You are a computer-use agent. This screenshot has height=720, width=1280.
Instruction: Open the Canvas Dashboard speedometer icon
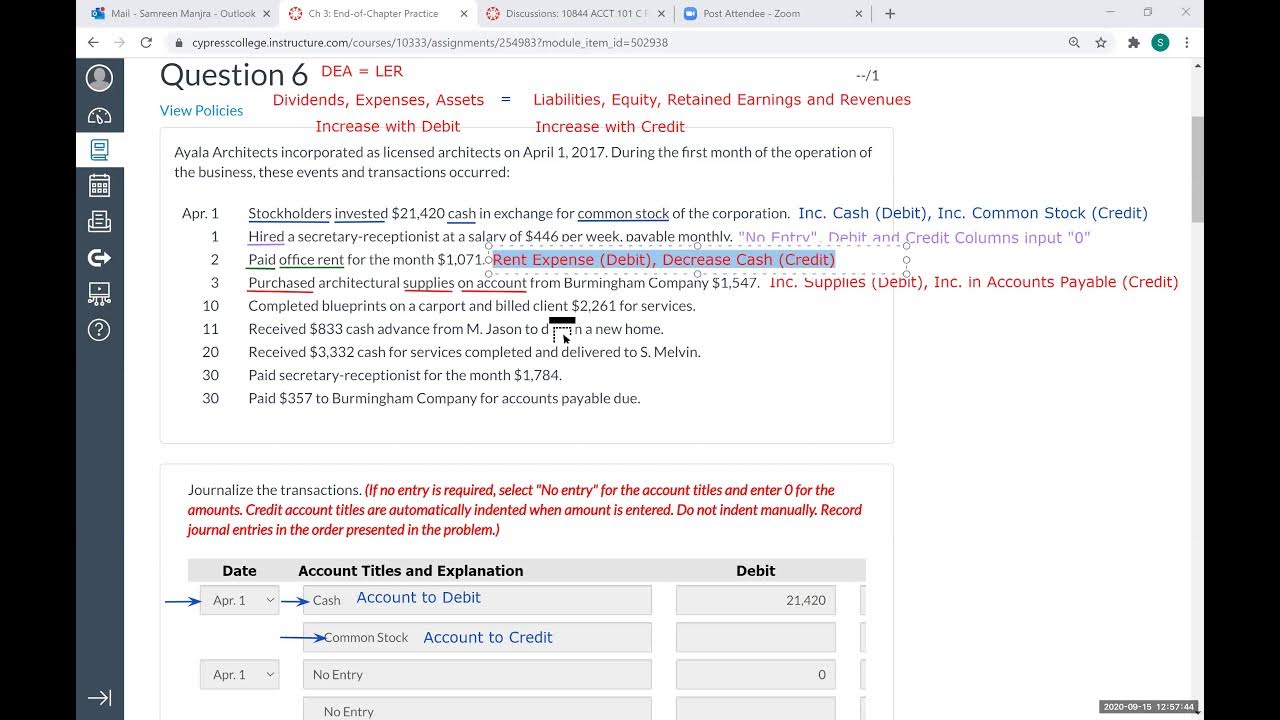coord(99,116)
